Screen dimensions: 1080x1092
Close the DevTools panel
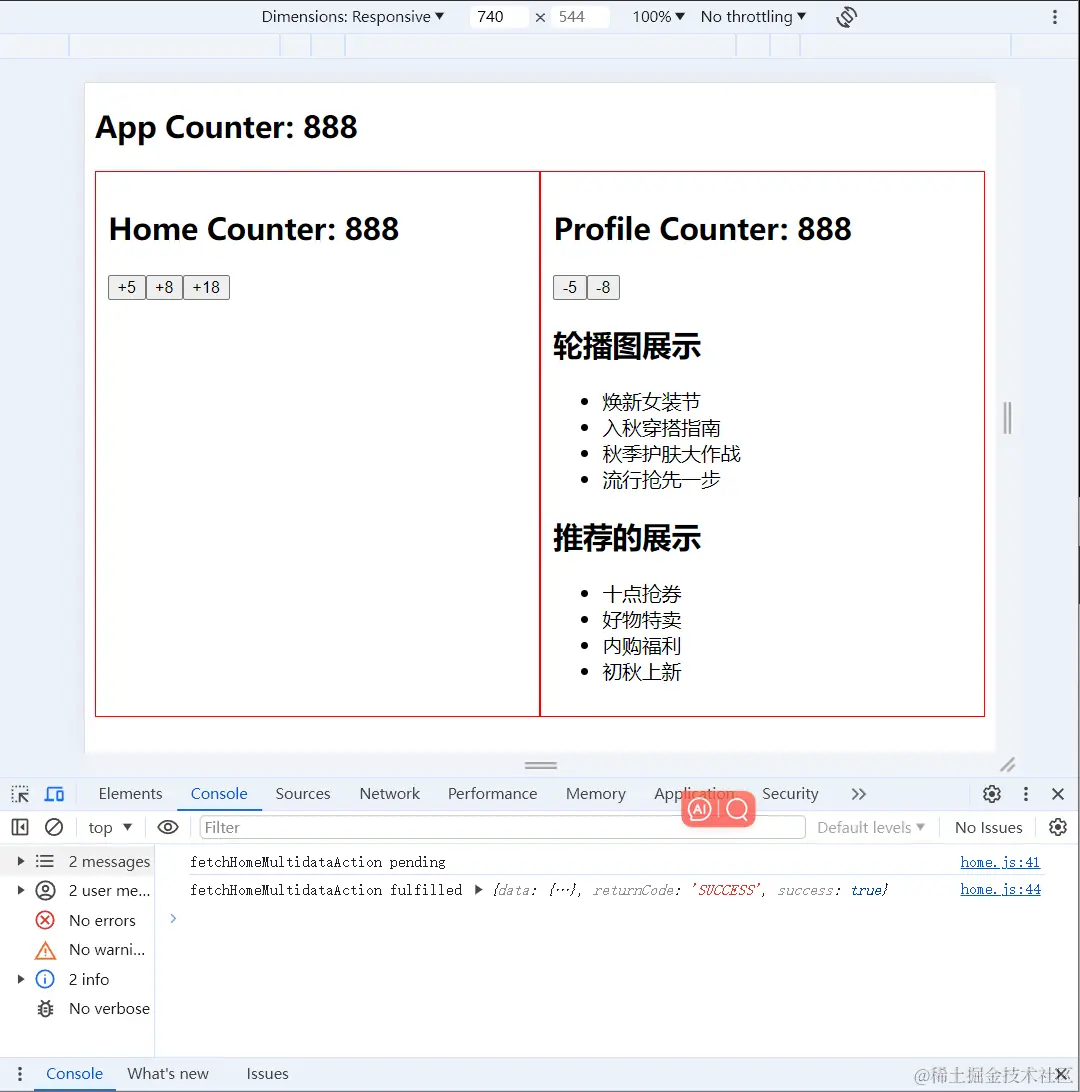(x=1058, y=794)
